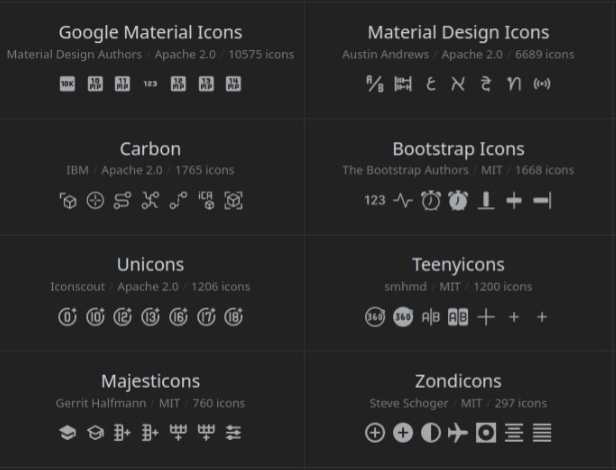Click the 123 icon in Bootstrap Icons

click(375, 200)
